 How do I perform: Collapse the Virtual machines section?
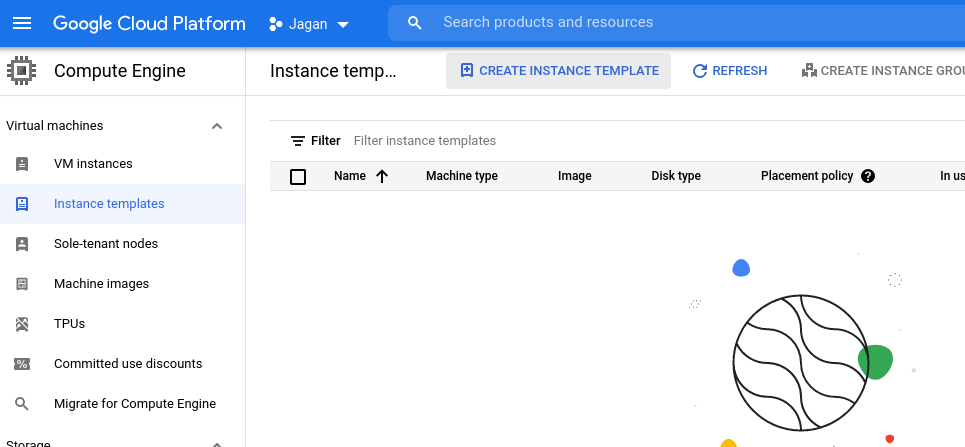(x=217, y=126)
